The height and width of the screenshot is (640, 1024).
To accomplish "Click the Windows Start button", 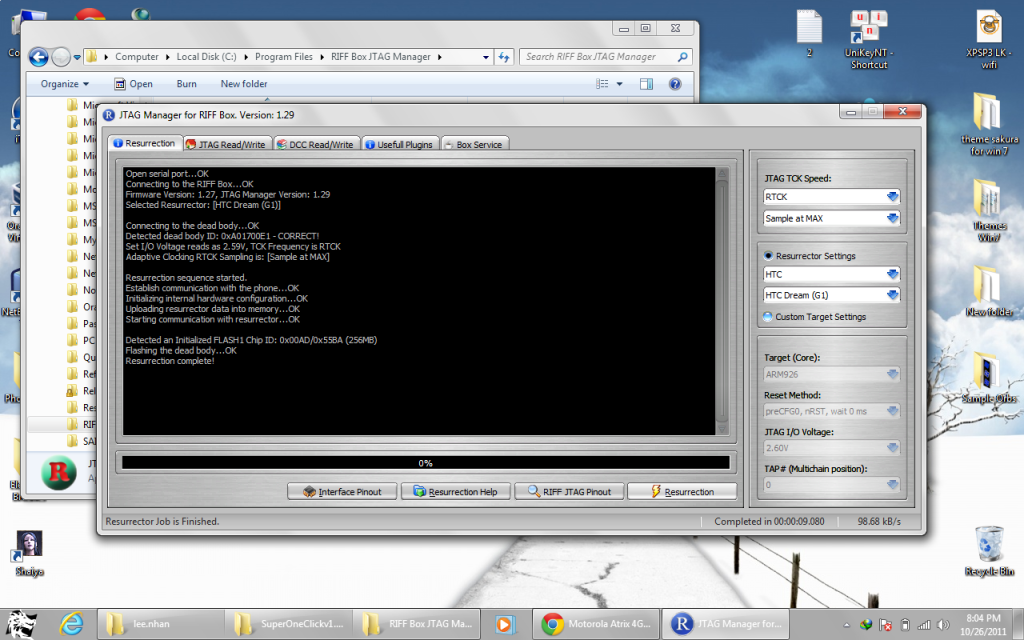I will click(x=20, y=624).
